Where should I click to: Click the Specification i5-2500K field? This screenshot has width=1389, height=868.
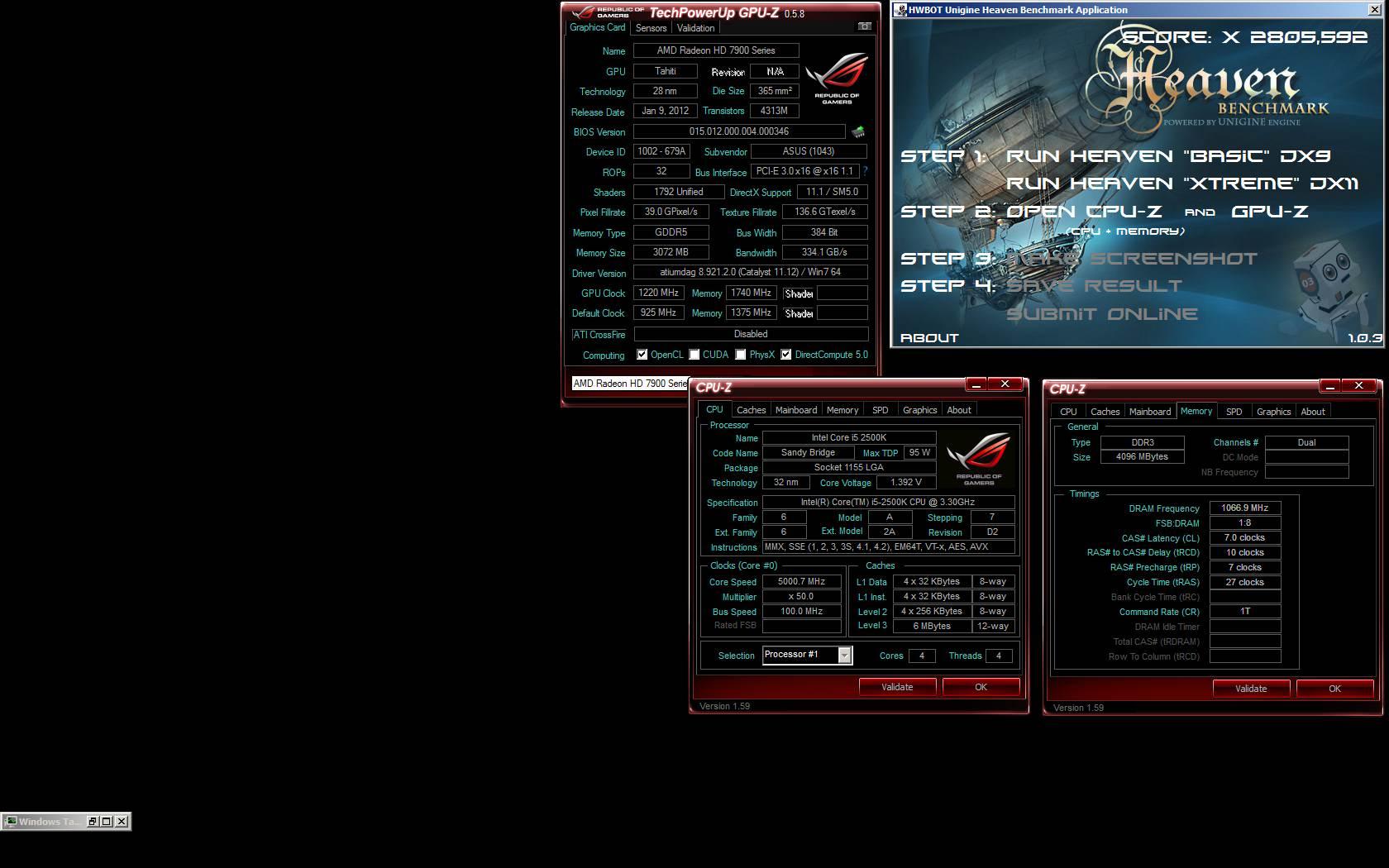(x=888, y=503)
